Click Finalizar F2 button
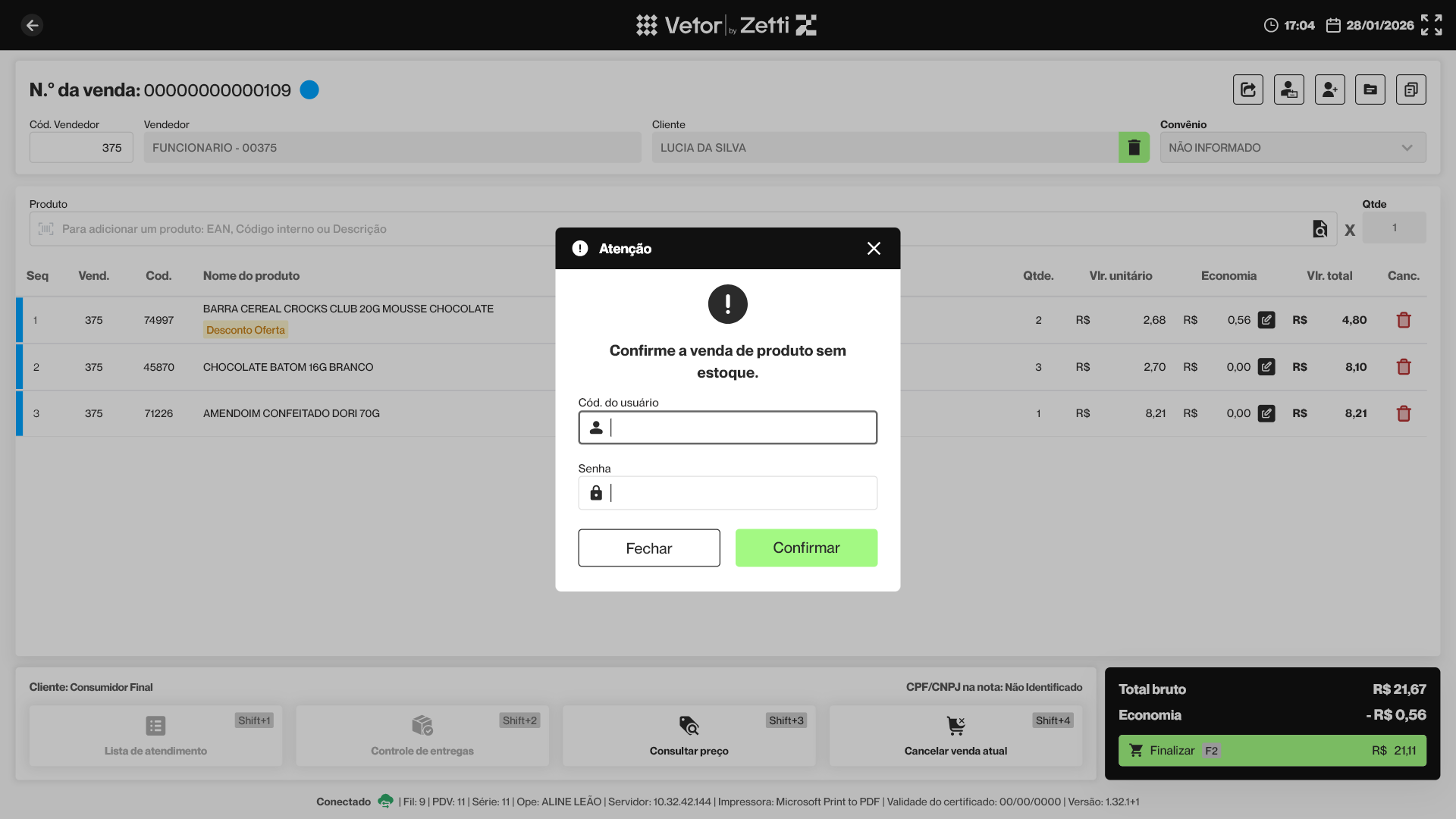This screenshot has height=819, width=1456. click(1272, 750)
